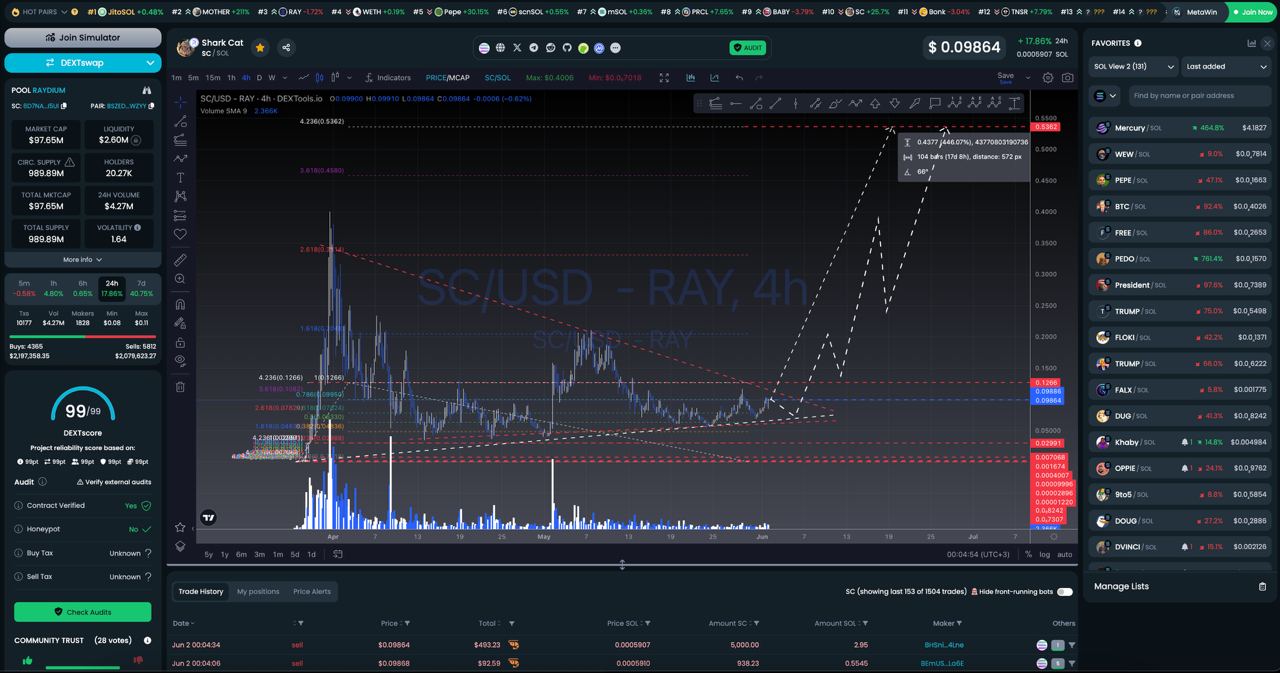Select the crosshair cursor tool in chart sidebar
1280x673 pixels.
pos(180,102)
